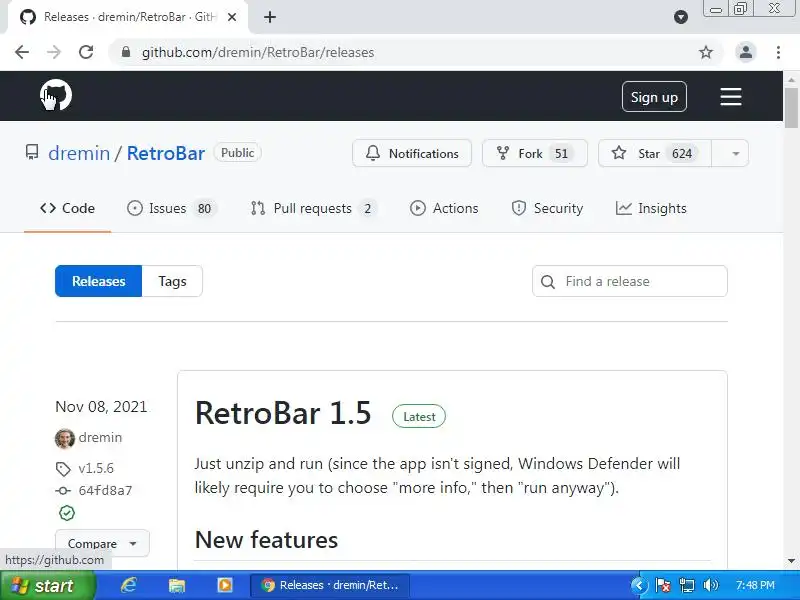Click the Sign up button
The width and height of the screenshot is (800, 600).
[x=654, y=96]
